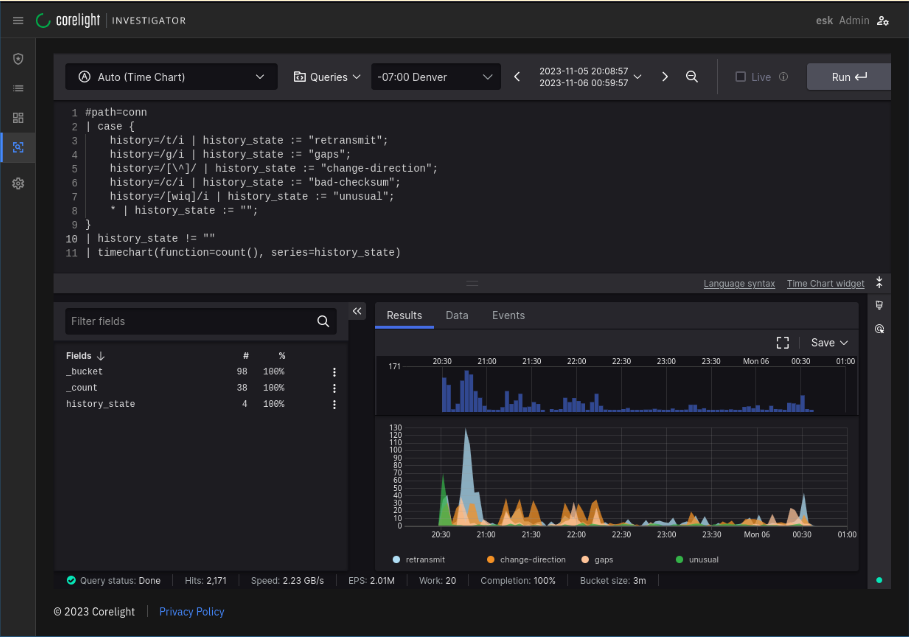This screenshot has height=637, width=909.
Task: Switch to the Events tab
Action: click(508, 315)
